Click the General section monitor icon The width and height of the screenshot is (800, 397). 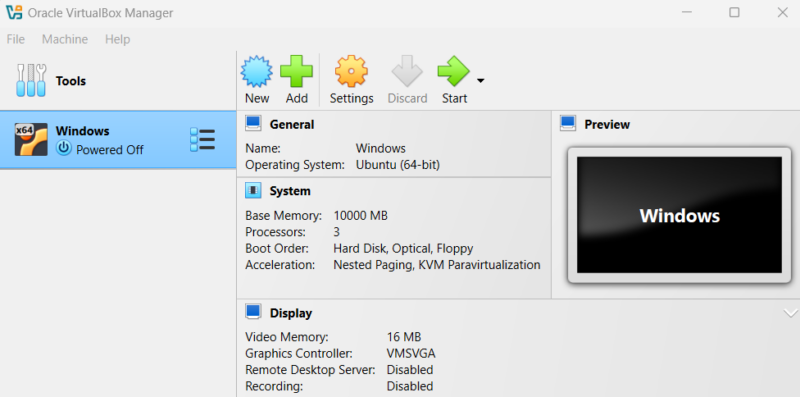253,123
